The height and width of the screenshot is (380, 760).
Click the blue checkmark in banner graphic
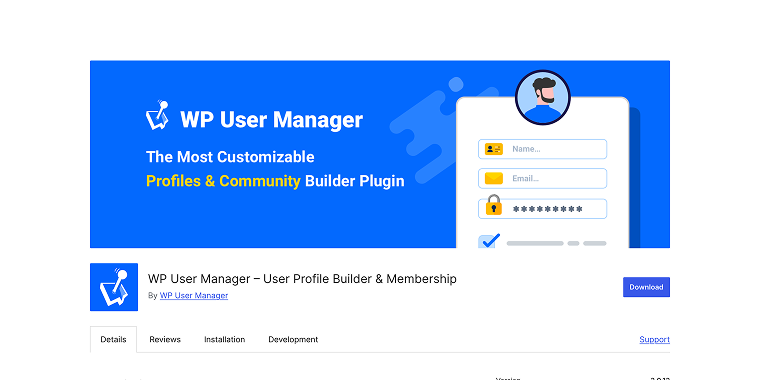[490, 240]
